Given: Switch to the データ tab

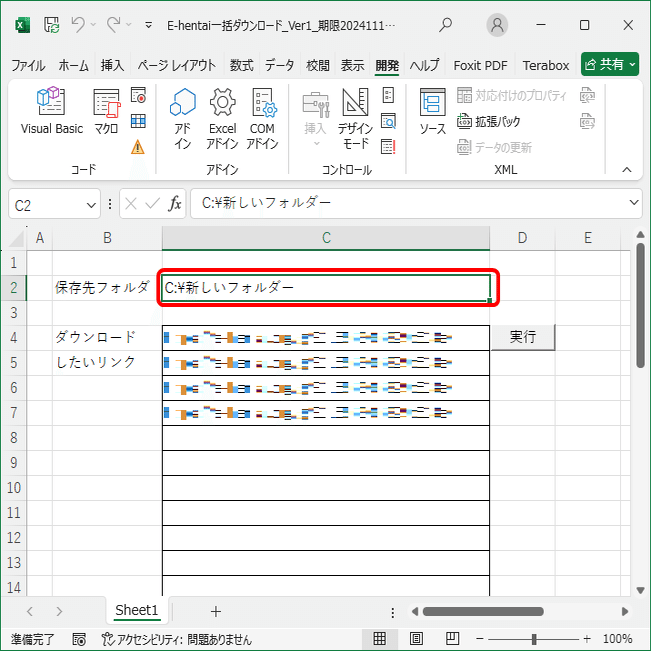Looking at the screenshot, I should pos(280,65).
